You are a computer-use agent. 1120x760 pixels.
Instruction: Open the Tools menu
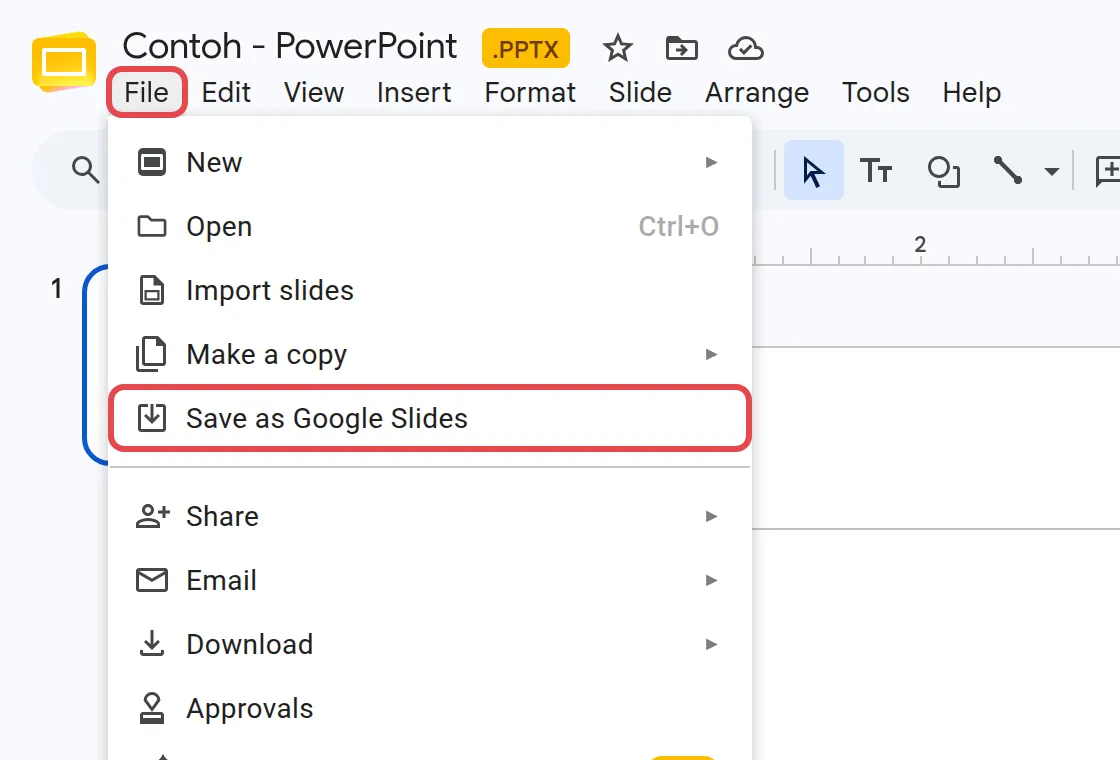[876, 92]
